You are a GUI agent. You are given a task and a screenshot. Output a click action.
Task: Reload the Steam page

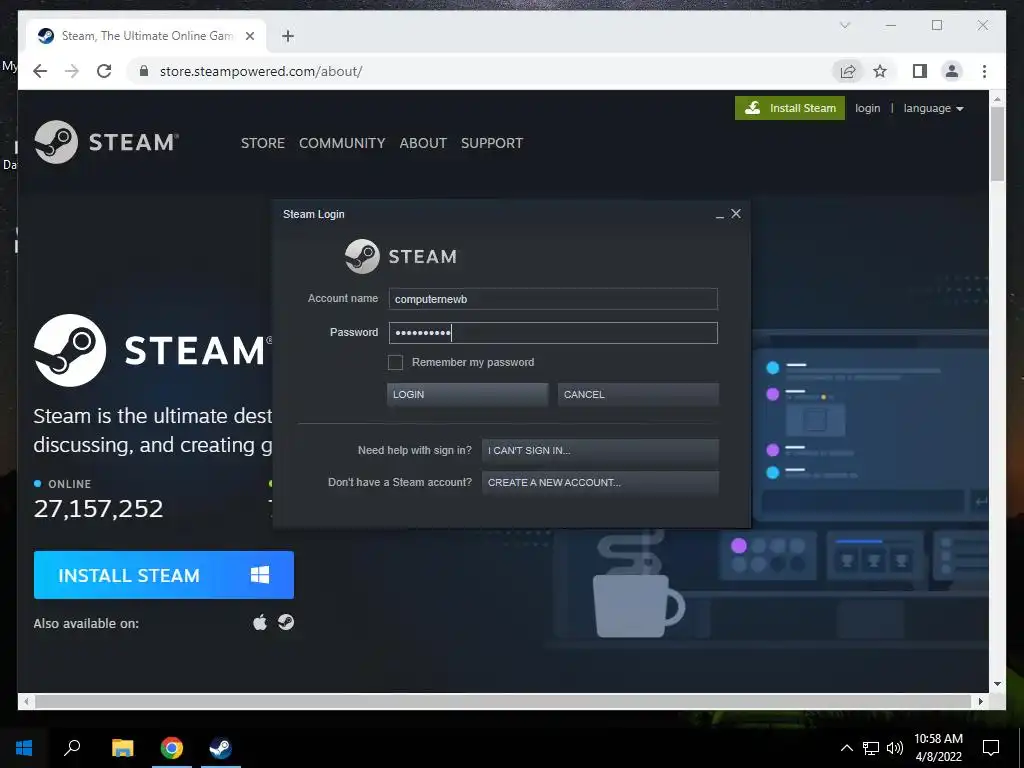[x=104, y=71]
